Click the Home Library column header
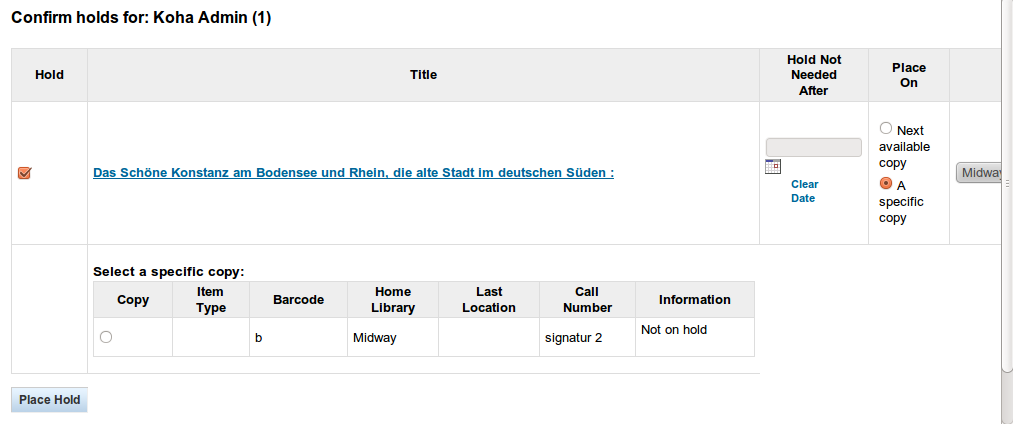 [x=392, y=300]
